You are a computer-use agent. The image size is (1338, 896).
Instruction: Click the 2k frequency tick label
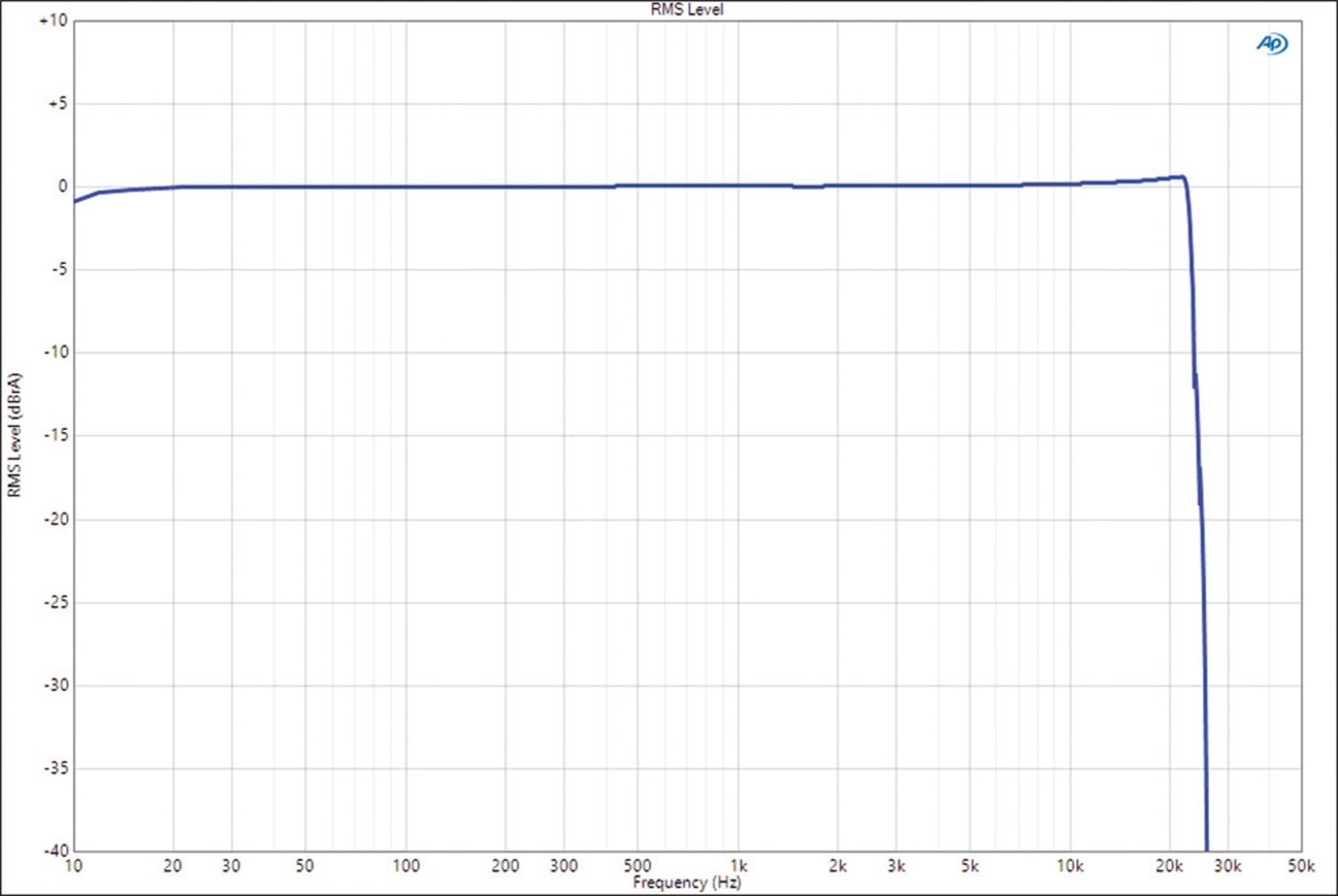(x=838, y=866)
